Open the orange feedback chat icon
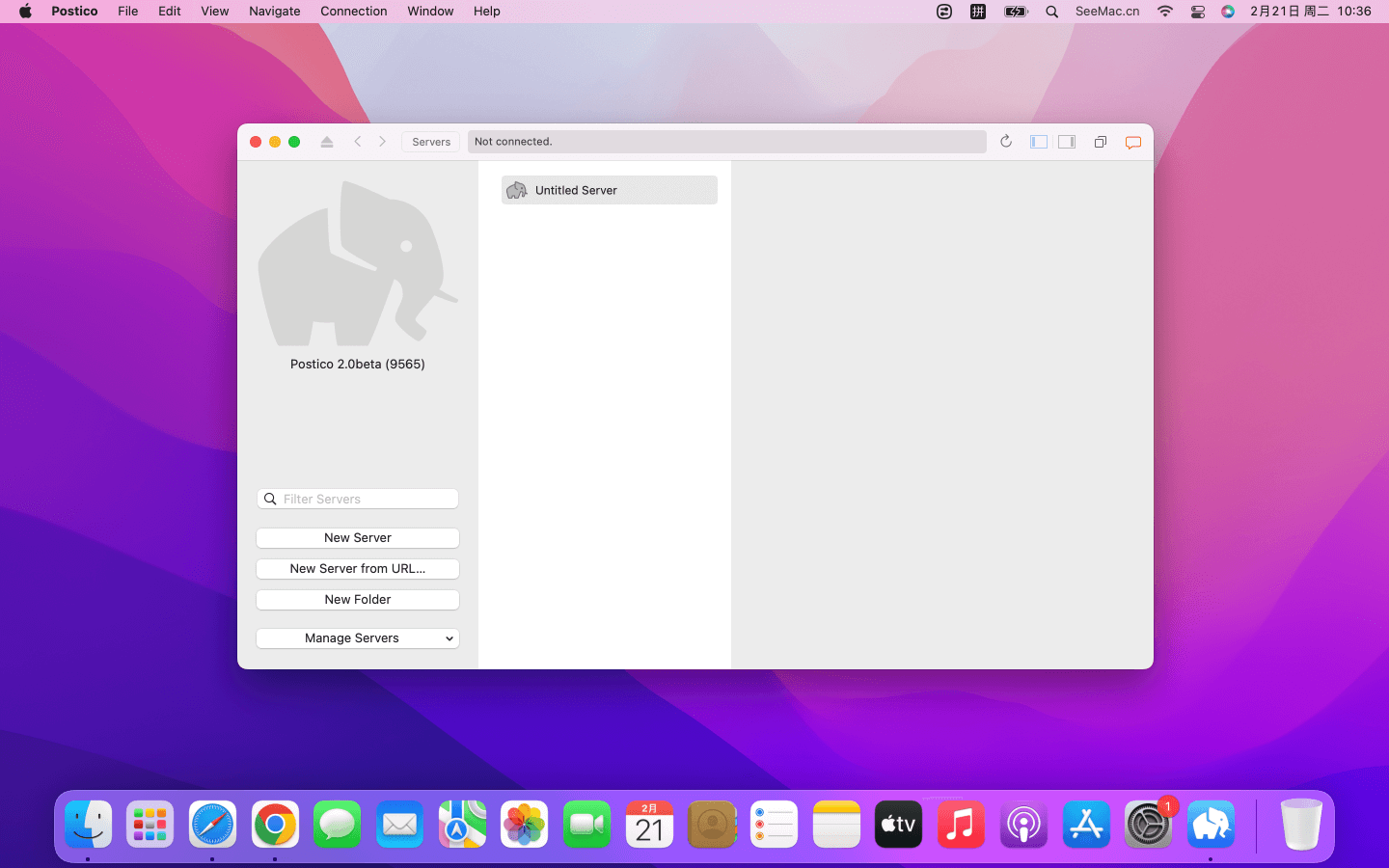The height and width of the screenshot is (868, 1389). tap(1133, 143)
